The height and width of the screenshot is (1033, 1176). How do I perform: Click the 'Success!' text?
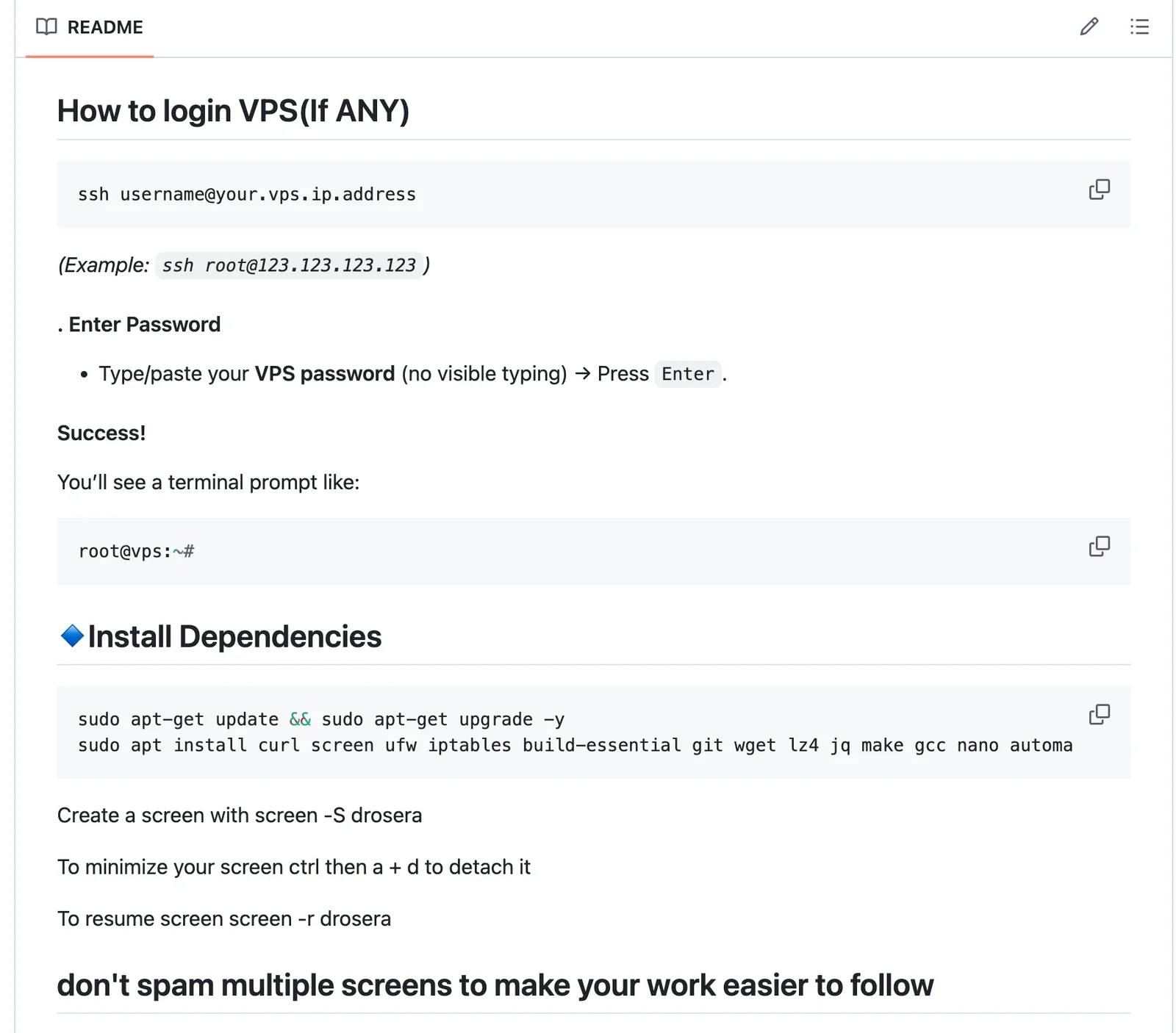pyautogui.click(x=101, y=433)
